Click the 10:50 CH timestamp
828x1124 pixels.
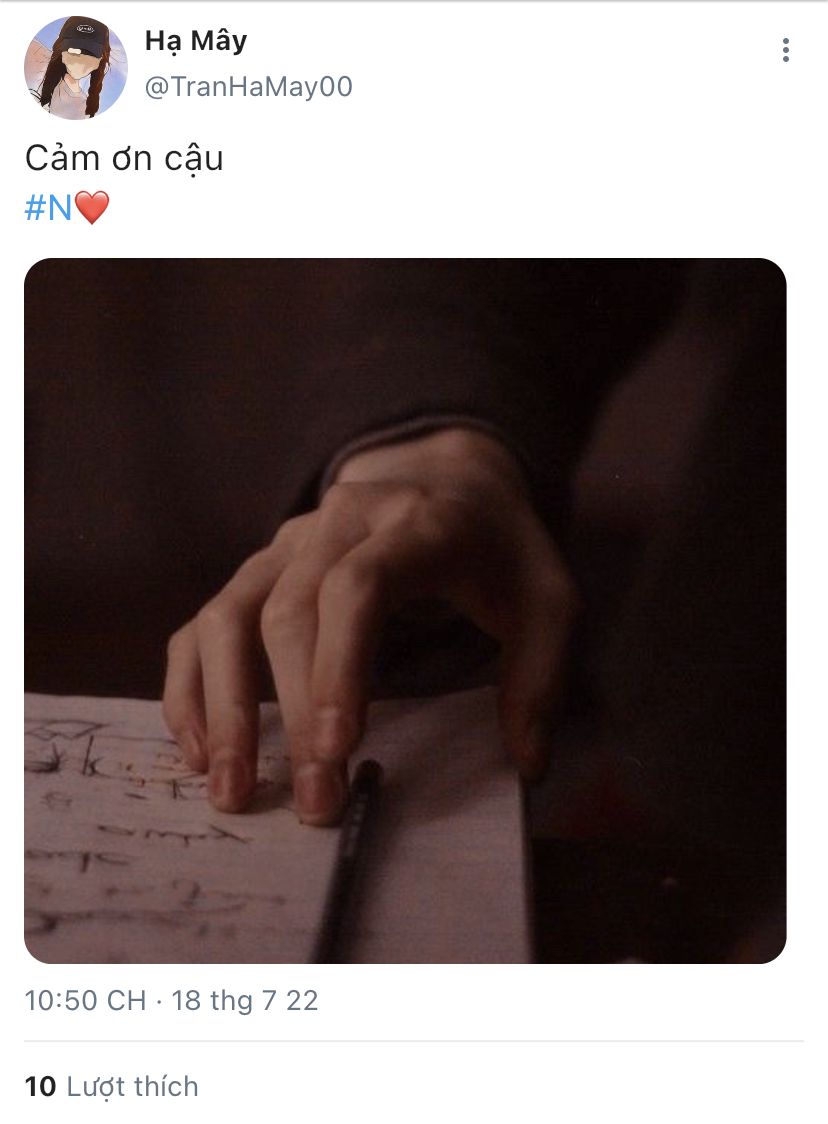pyautogui.click(x=85, y=1001)
